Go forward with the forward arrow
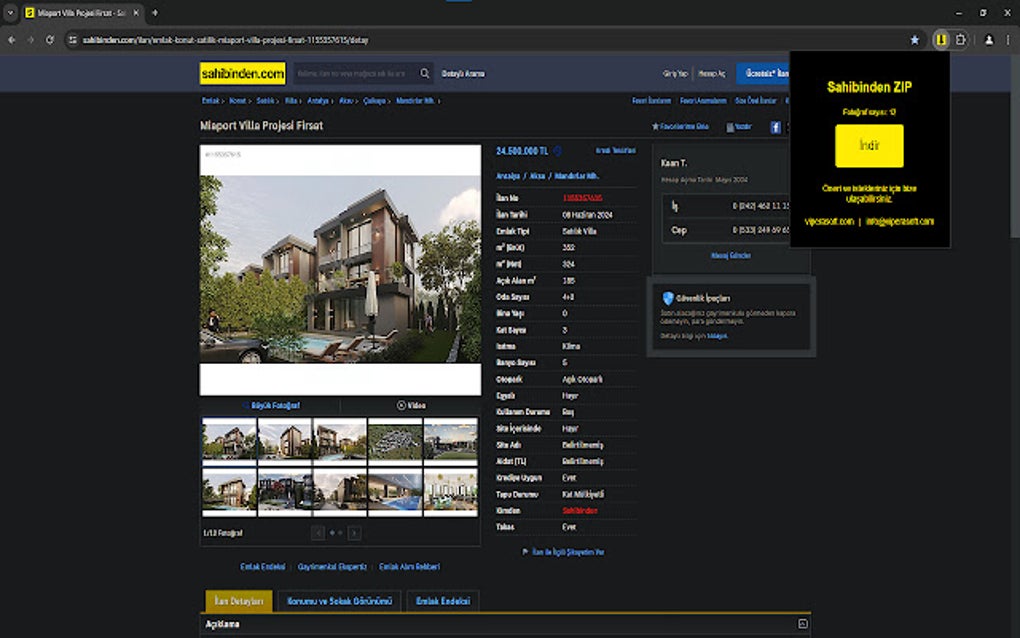 click(x=31, y=40)
